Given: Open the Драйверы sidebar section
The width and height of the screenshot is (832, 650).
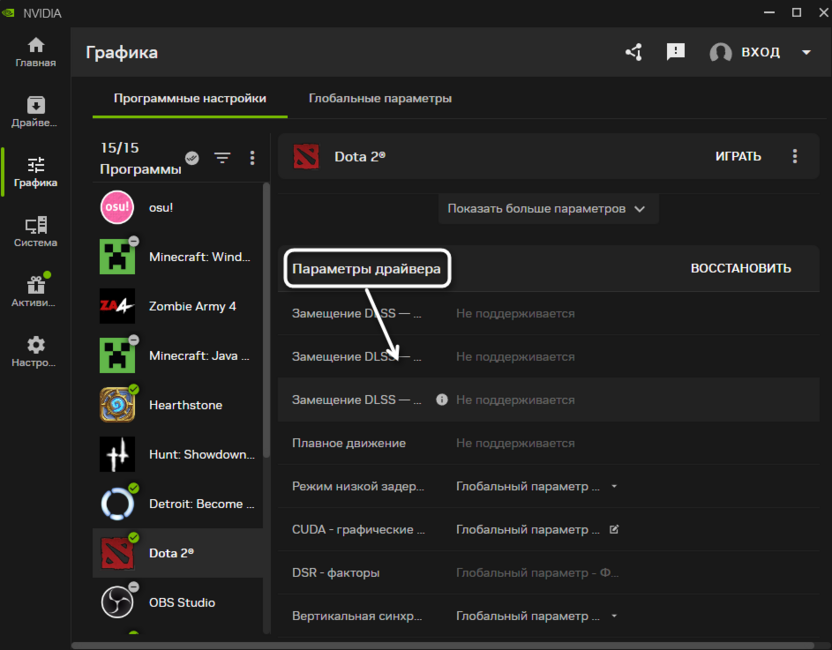Looking at the screenshot, I should (x=36, y=112).
